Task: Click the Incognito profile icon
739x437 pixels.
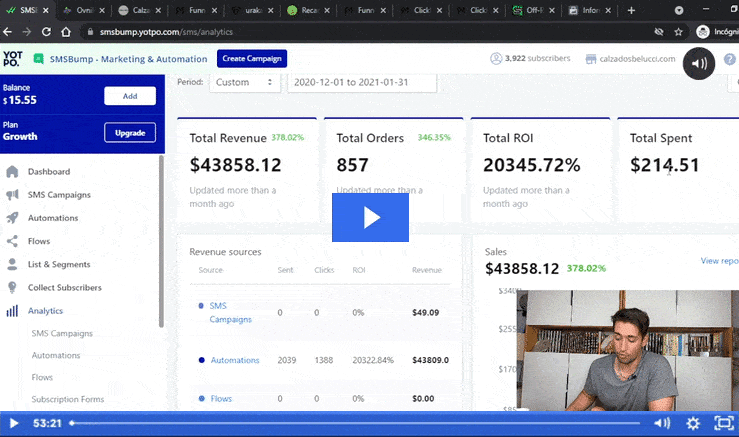Action: [x=703, y=32]
